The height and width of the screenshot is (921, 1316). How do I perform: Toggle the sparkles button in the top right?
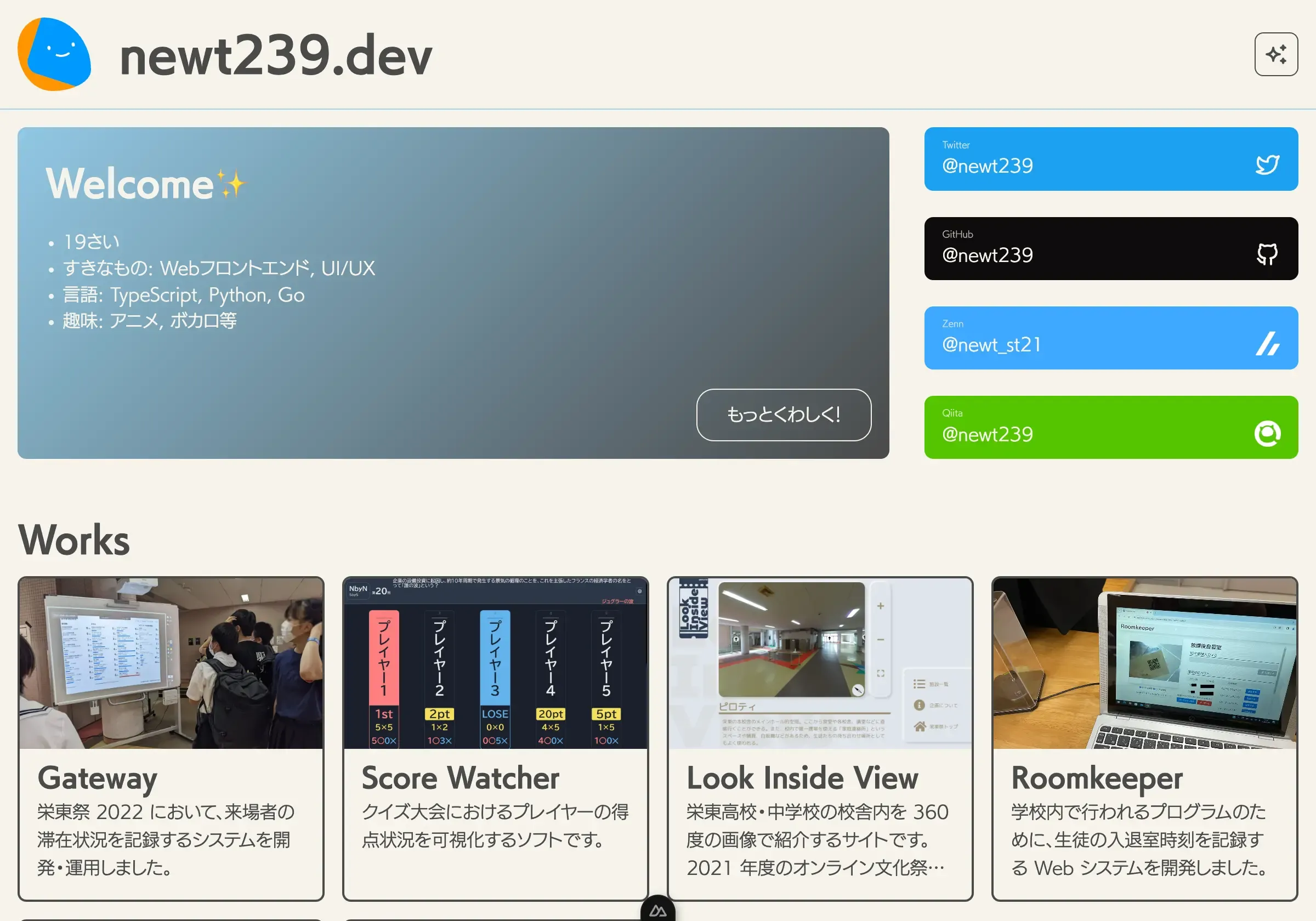click(x=1277, y=54)
